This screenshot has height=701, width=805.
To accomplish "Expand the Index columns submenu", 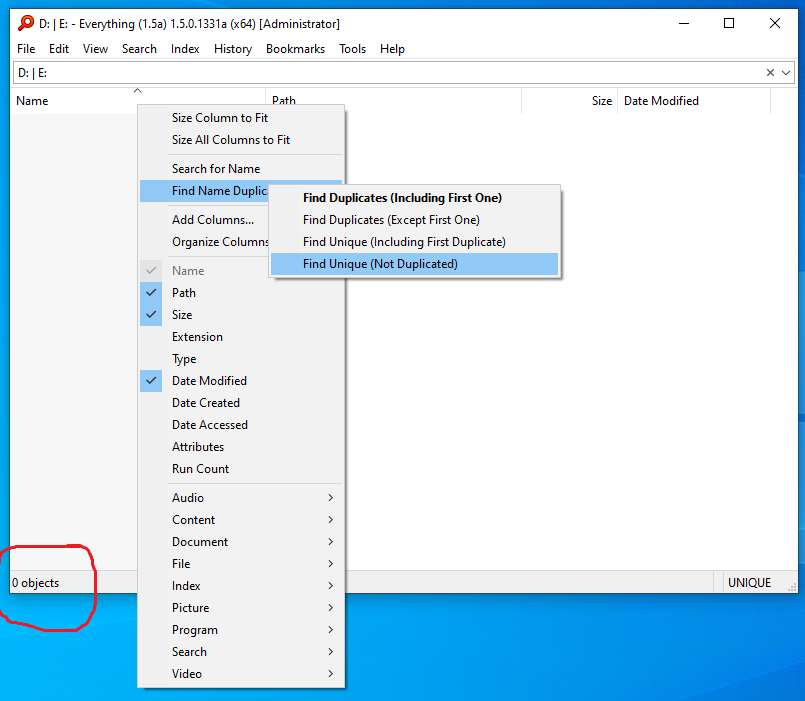I will [241, 586].
